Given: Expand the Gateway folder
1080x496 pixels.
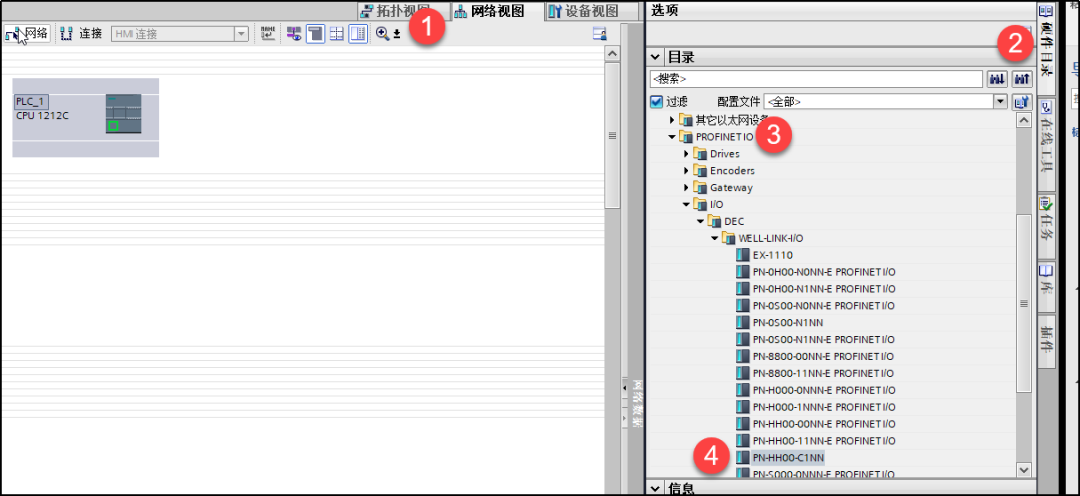Looking at the screenshot, I should click(x=686, y=187).
